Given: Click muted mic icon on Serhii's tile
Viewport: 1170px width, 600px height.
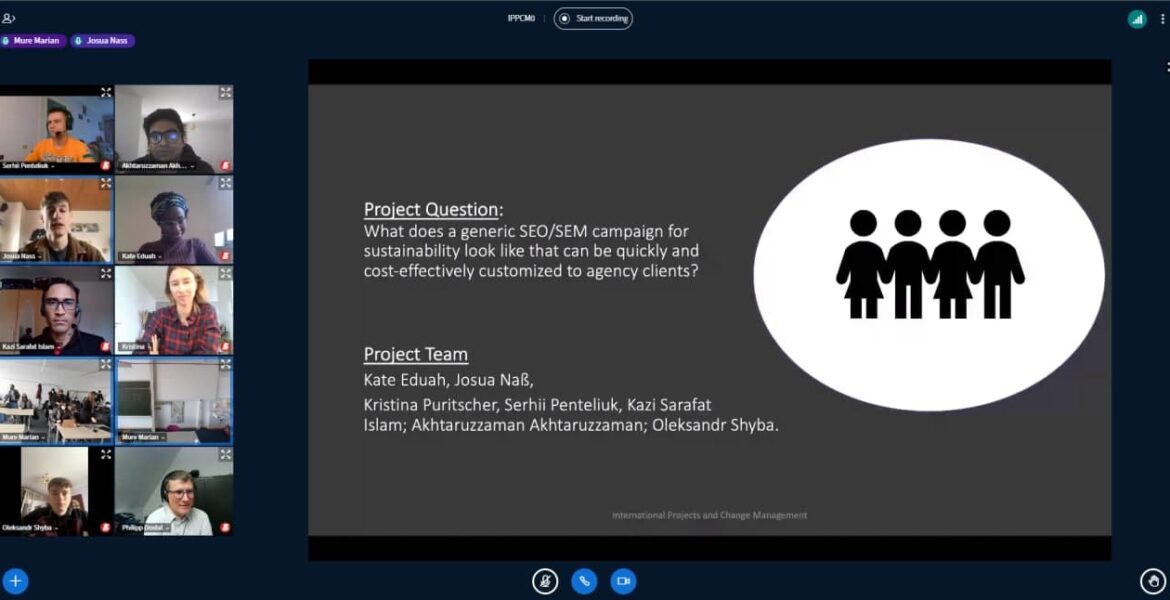Looking at the screenshot, I should pos(106,166).
